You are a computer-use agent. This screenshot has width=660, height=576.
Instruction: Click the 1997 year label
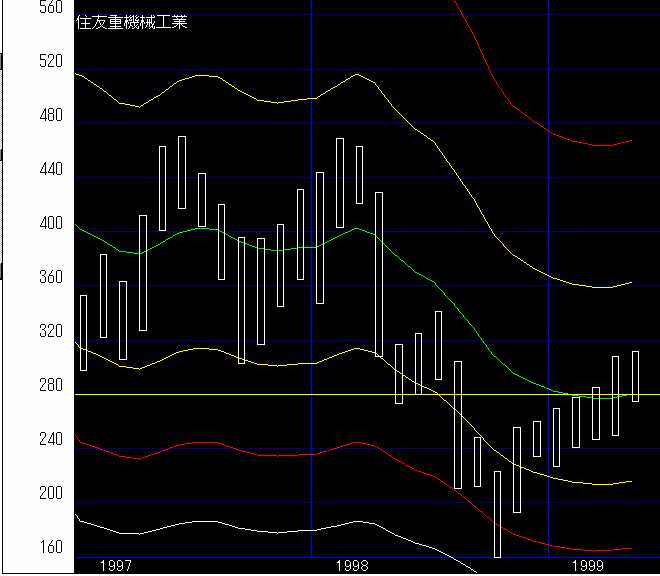[x=116, y=566]
